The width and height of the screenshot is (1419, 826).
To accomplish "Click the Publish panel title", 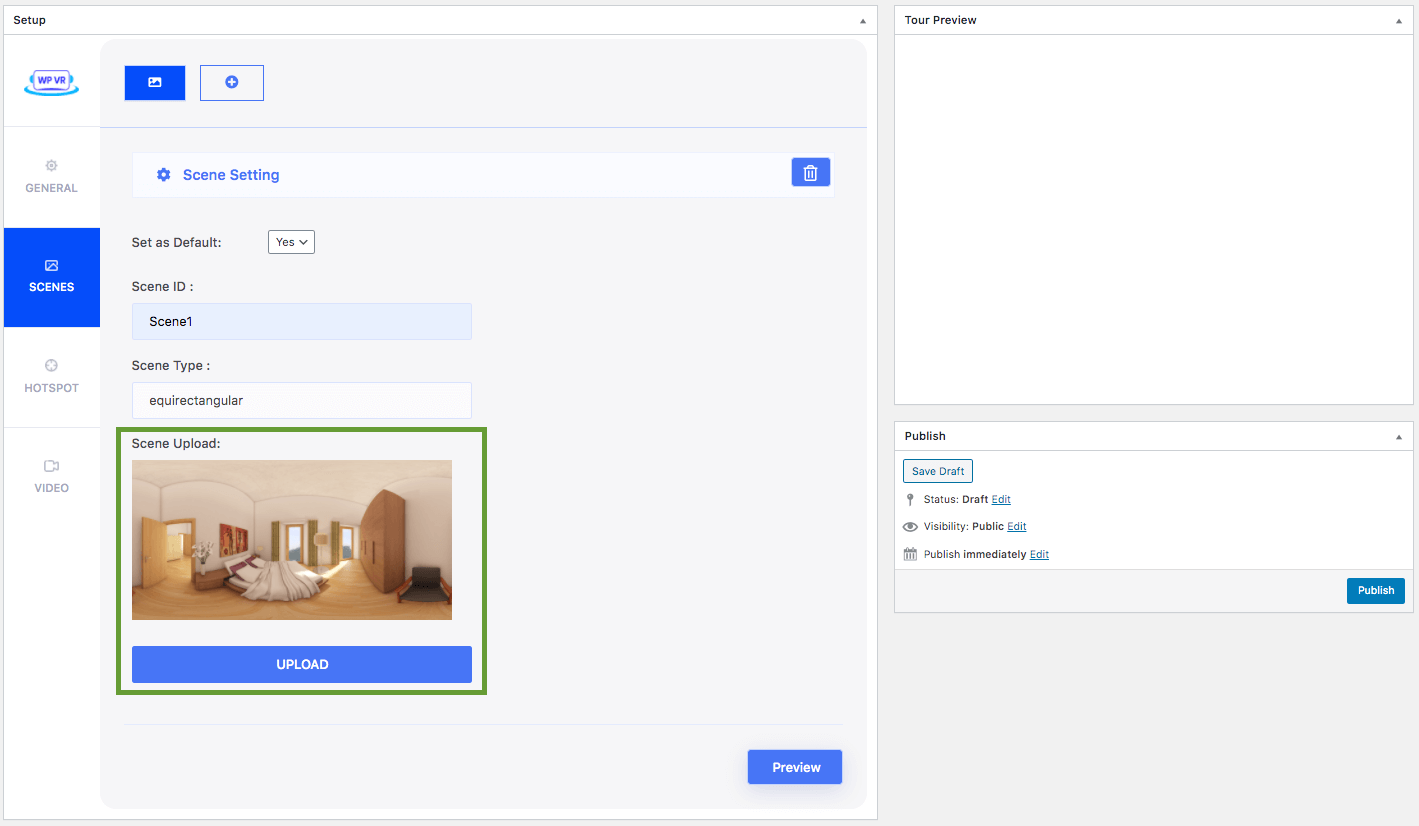I will [925, 436].
